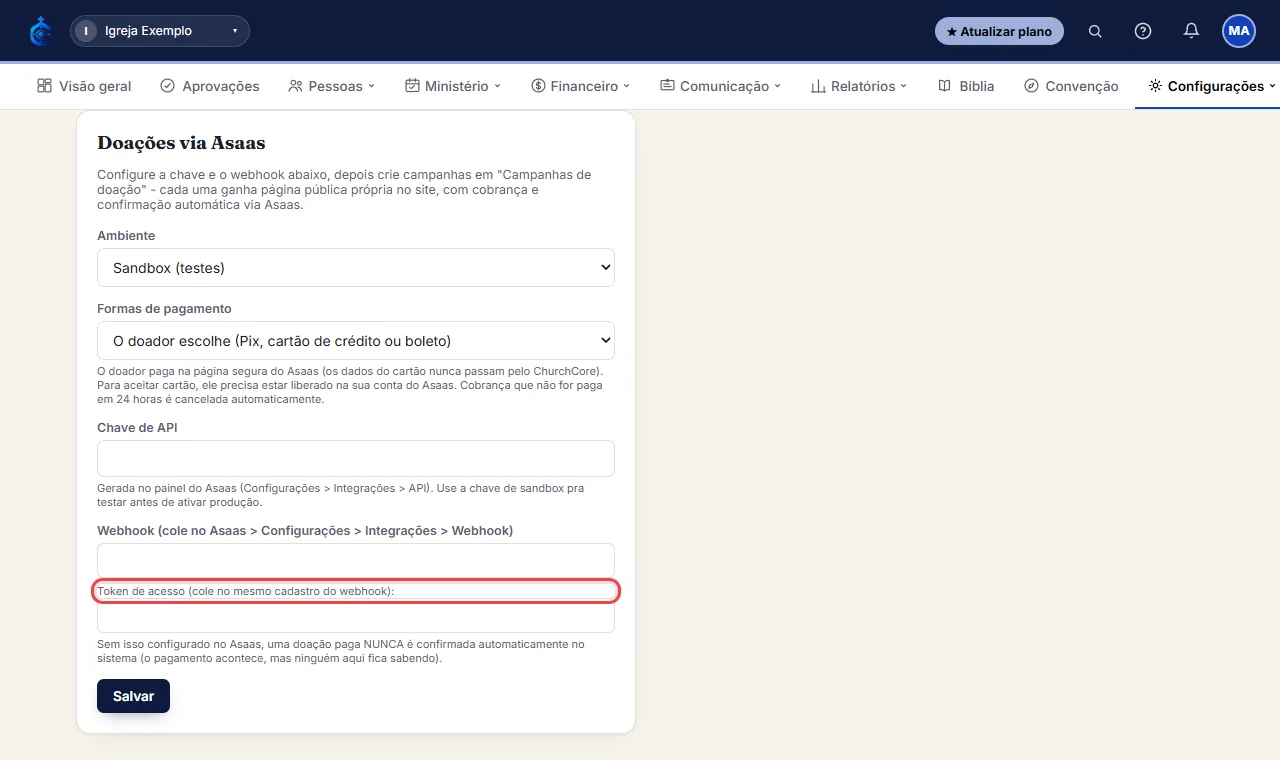
Task: Open the Igreja Exemplo church selector
Action: click(160, 31)
